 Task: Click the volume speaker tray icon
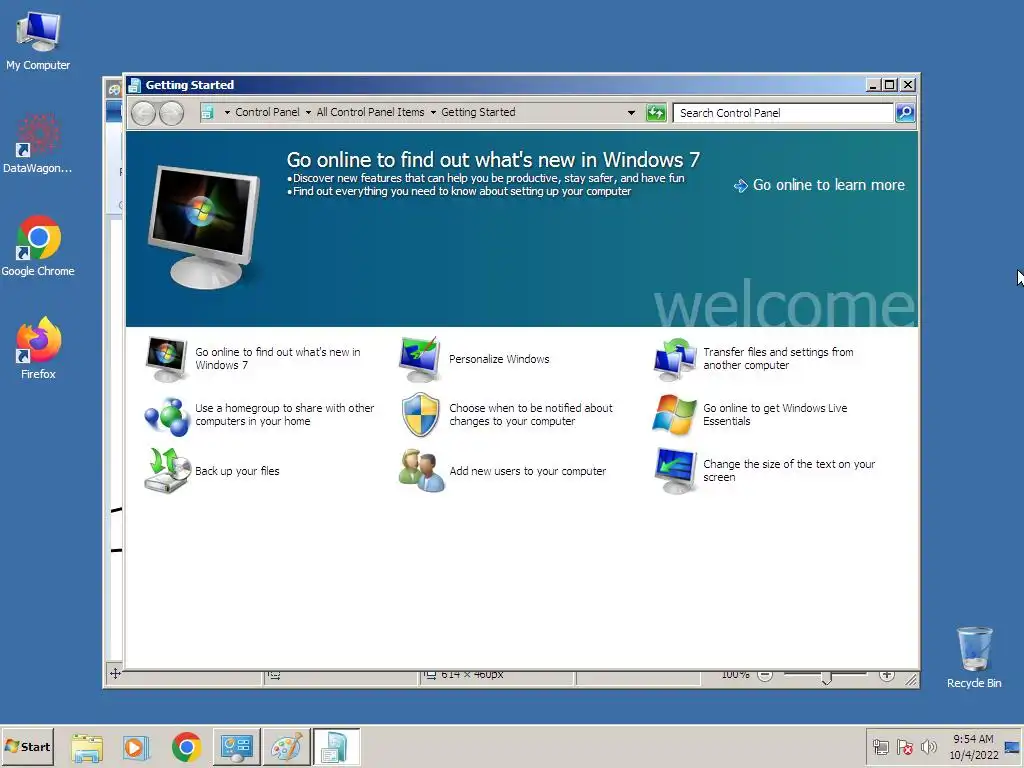pyautogui.click(x=928, y=747)
